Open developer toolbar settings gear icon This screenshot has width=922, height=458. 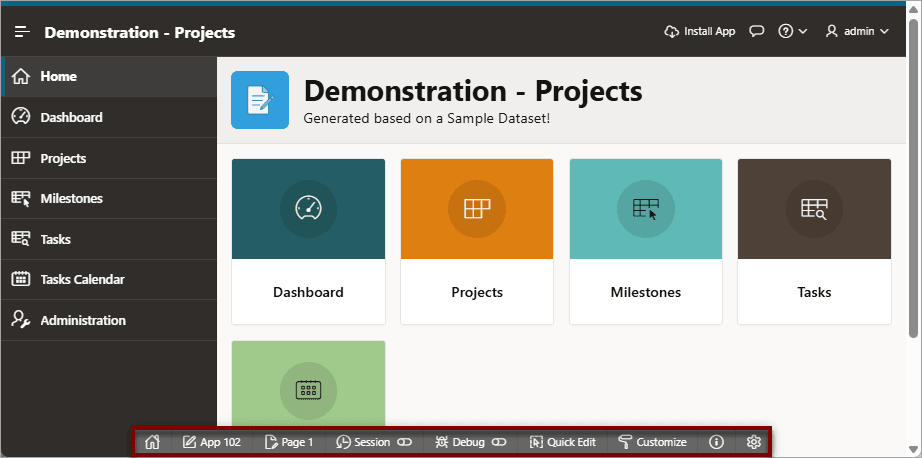754,442
